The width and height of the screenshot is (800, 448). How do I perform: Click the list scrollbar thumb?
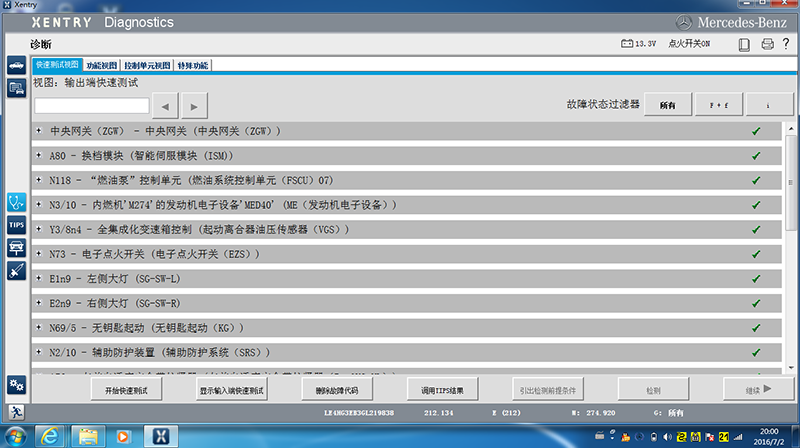point(790,183)
